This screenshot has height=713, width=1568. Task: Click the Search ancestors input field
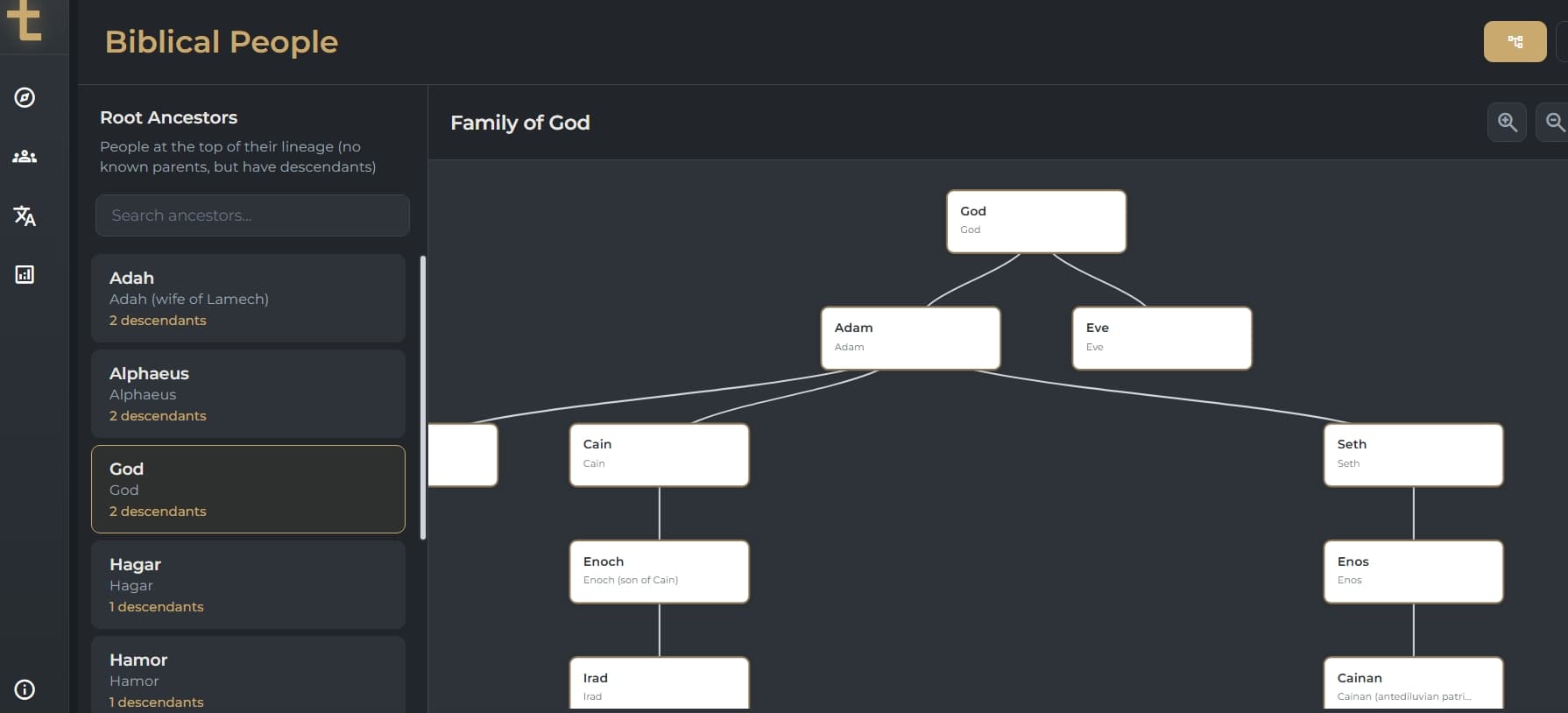tap(252, 215)
